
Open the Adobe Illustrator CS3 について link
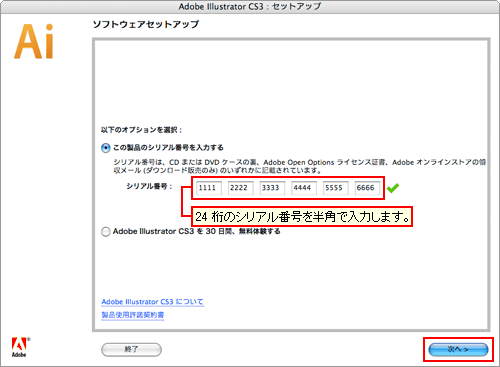click(x=152, y=302)
